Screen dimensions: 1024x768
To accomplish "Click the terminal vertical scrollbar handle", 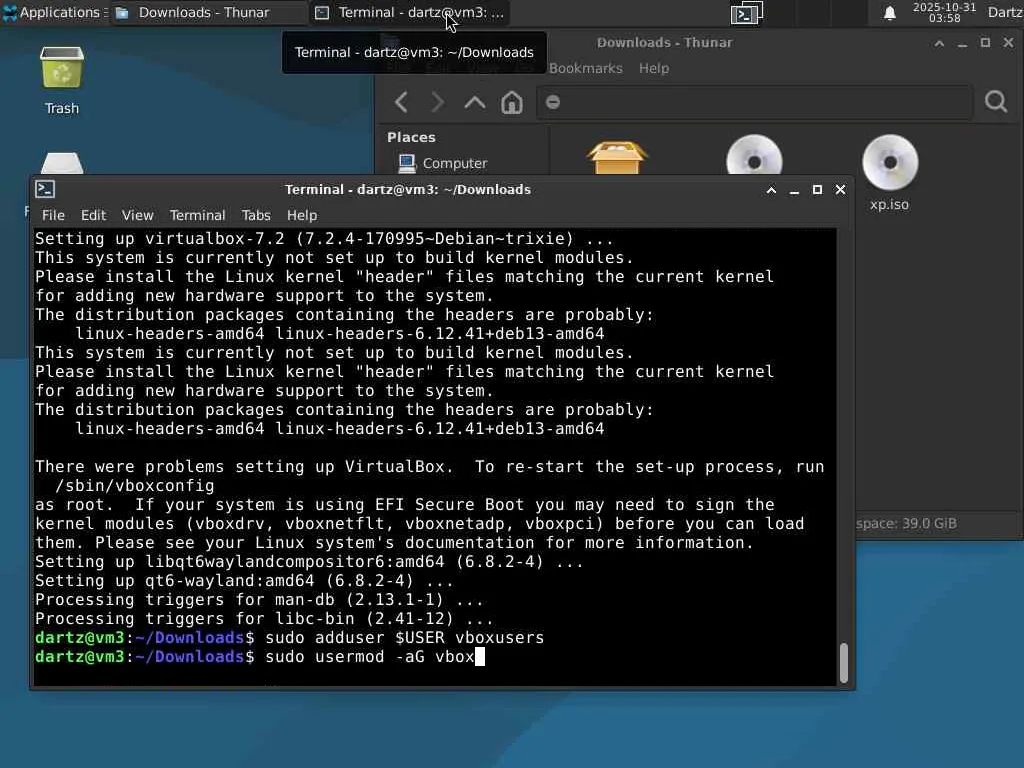I will pyautogui.click(x=844, y=663).
